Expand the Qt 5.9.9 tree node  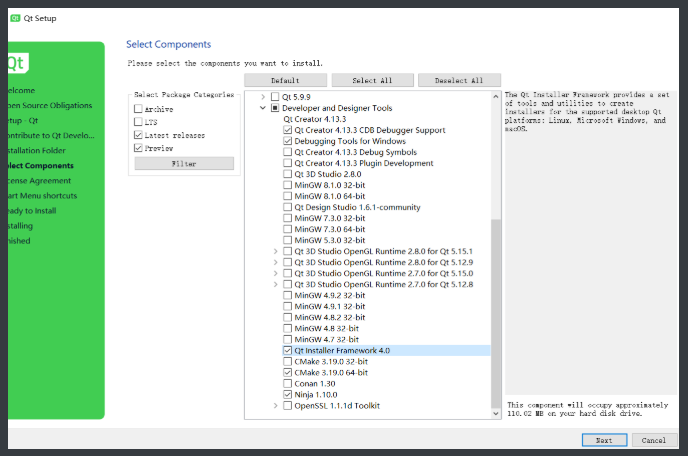[x=263, y=97]
